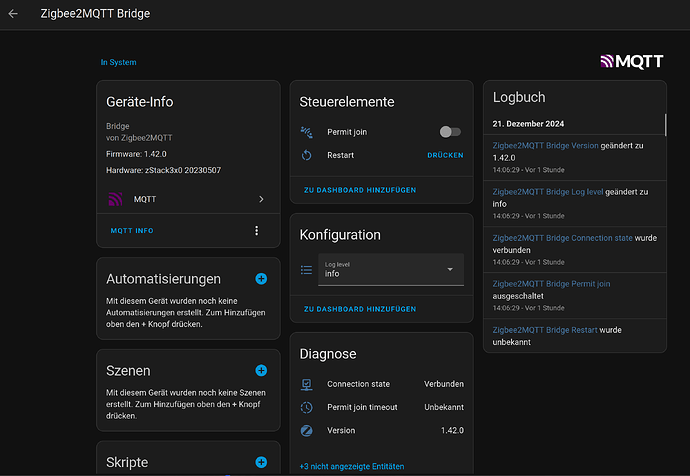Go back with the arrow icon
The width and height of the screenshot is (690, 476).
(13, 14)
